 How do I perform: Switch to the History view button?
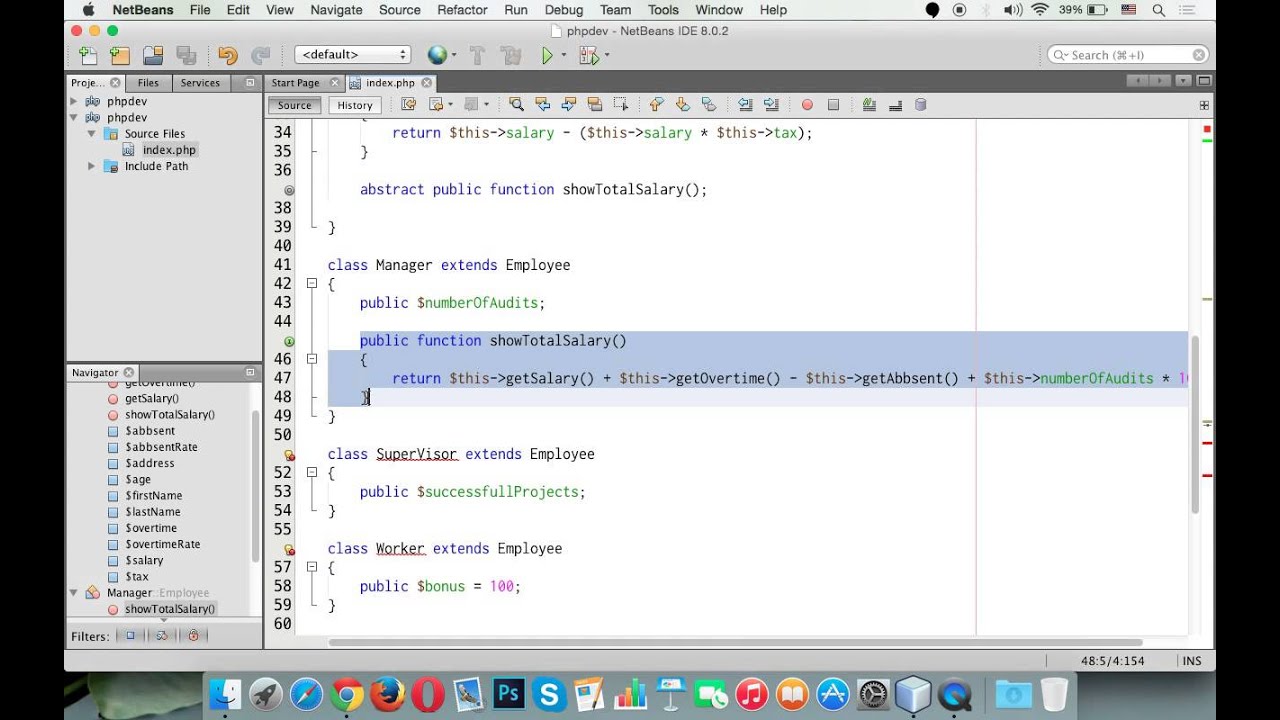(355, 105)
